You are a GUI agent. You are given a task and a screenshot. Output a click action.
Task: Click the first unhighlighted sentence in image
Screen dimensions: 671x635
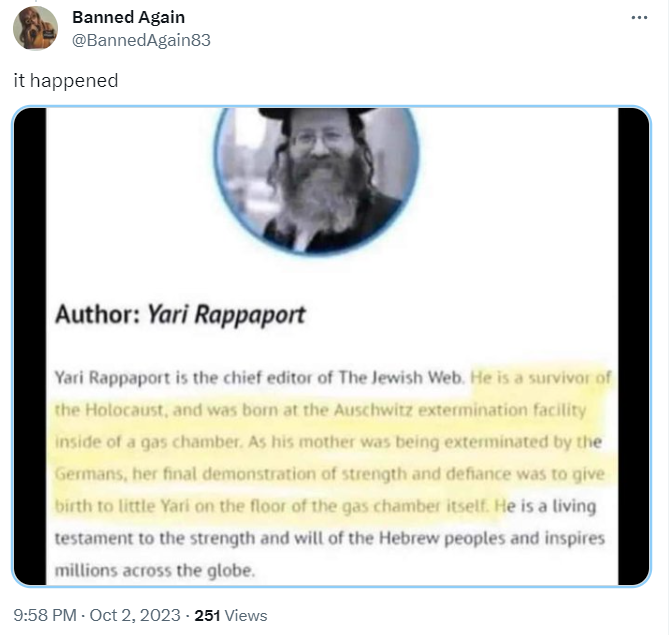[x=259, y=378]
